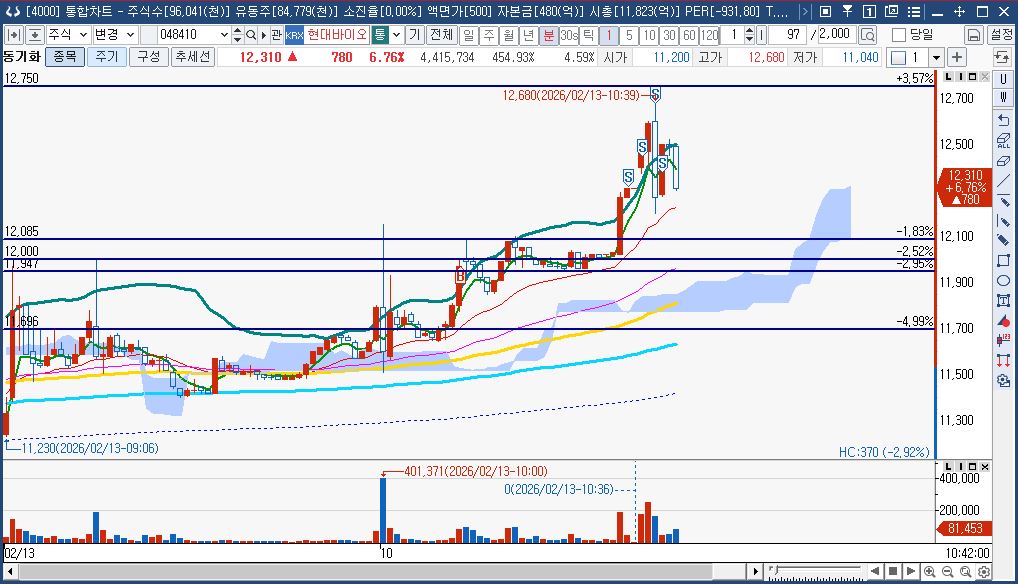Image resolution: width=1018 pixels, height=584 pixels.
Task: Toggle the 일 (daily) chart period
Action: click(468, 35)
